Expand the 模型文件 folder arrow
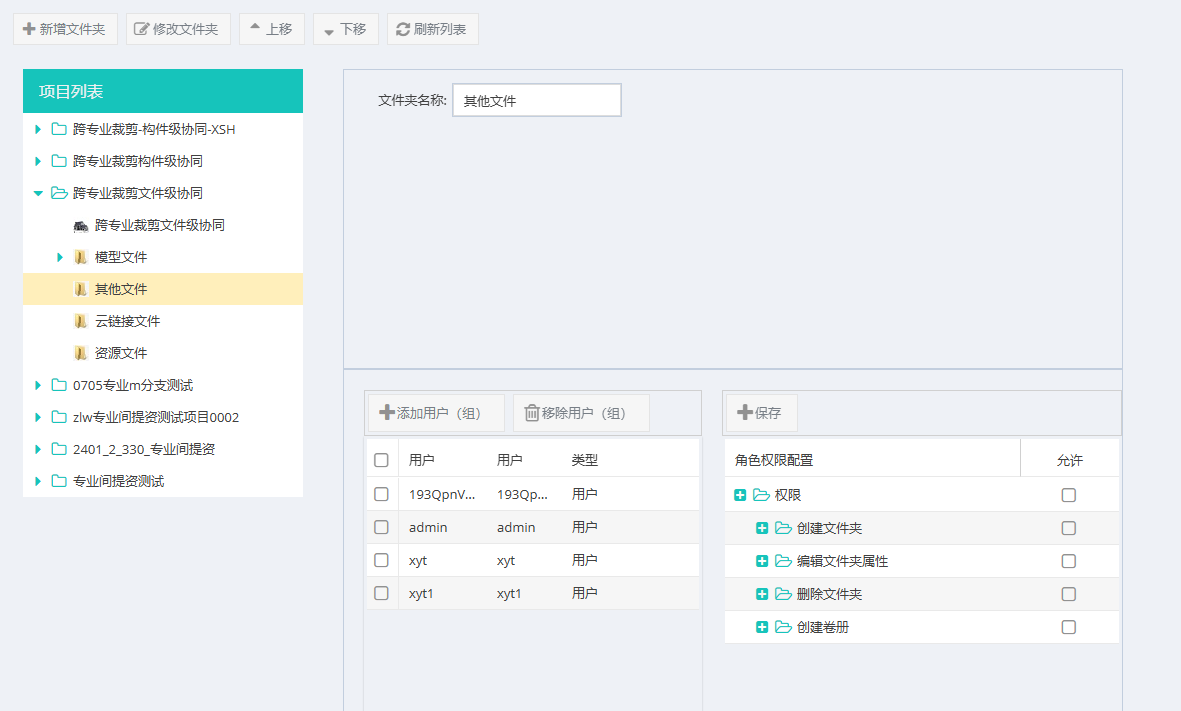This screenshot has width=1181, height=711. pyautogui.click(x=60, y=257)
